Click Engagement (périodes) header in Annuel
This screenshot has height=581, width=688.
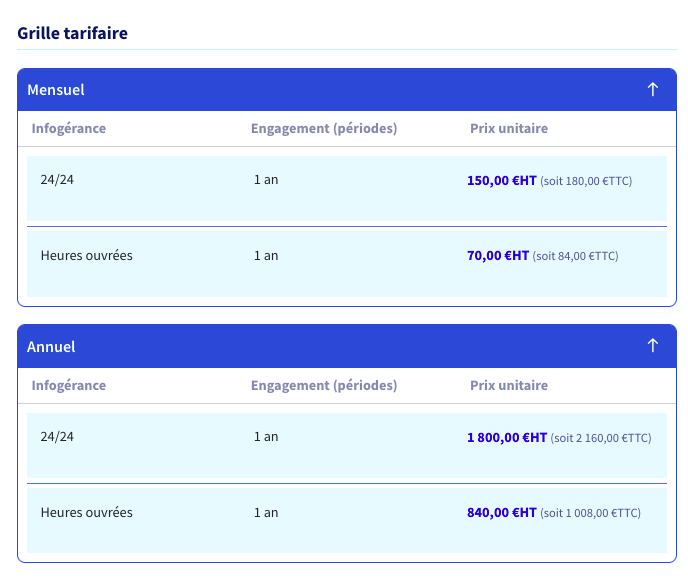pyautogui.click(x=324, y=385)
